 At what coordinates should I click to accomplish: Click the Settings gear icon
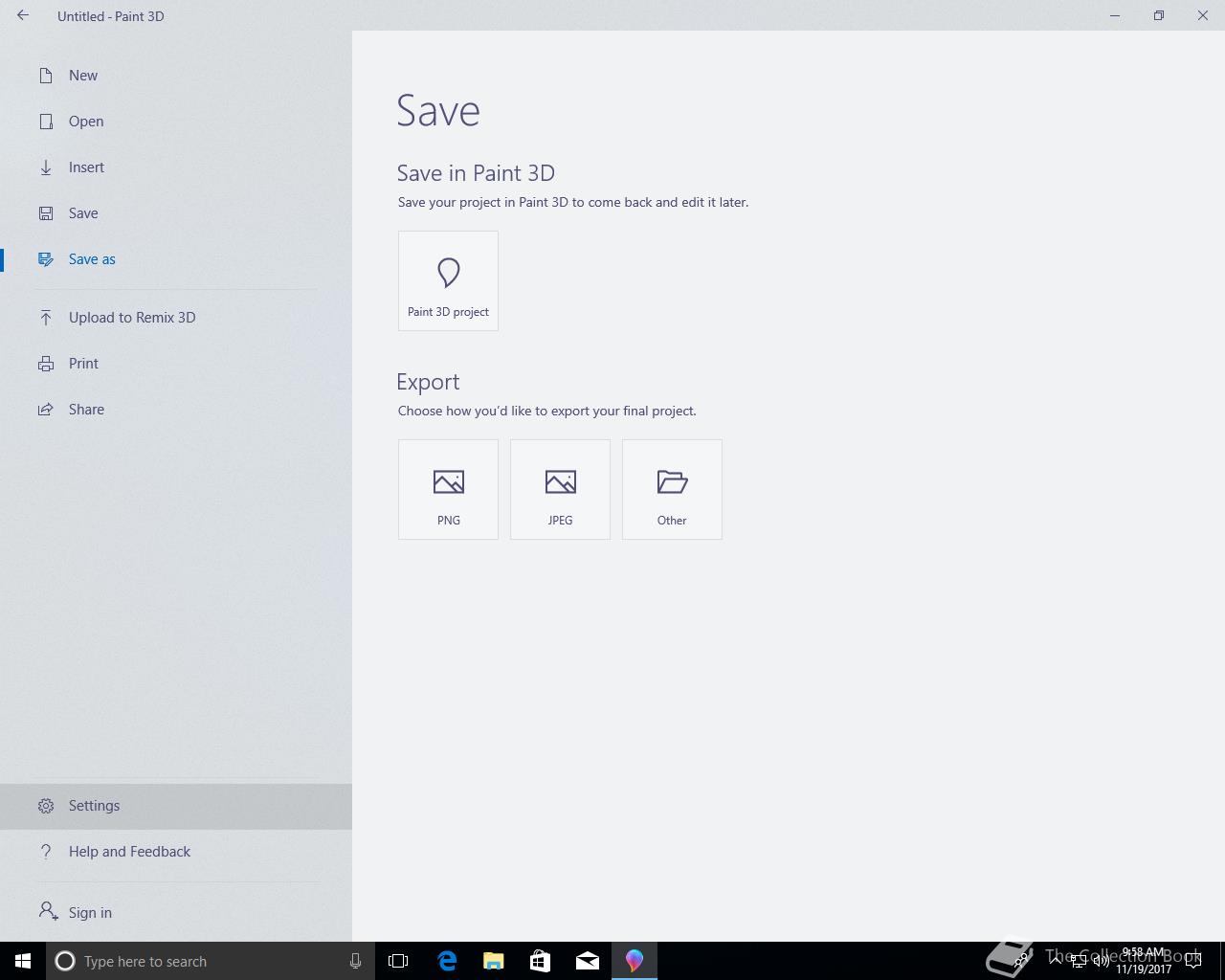(46, 806)
